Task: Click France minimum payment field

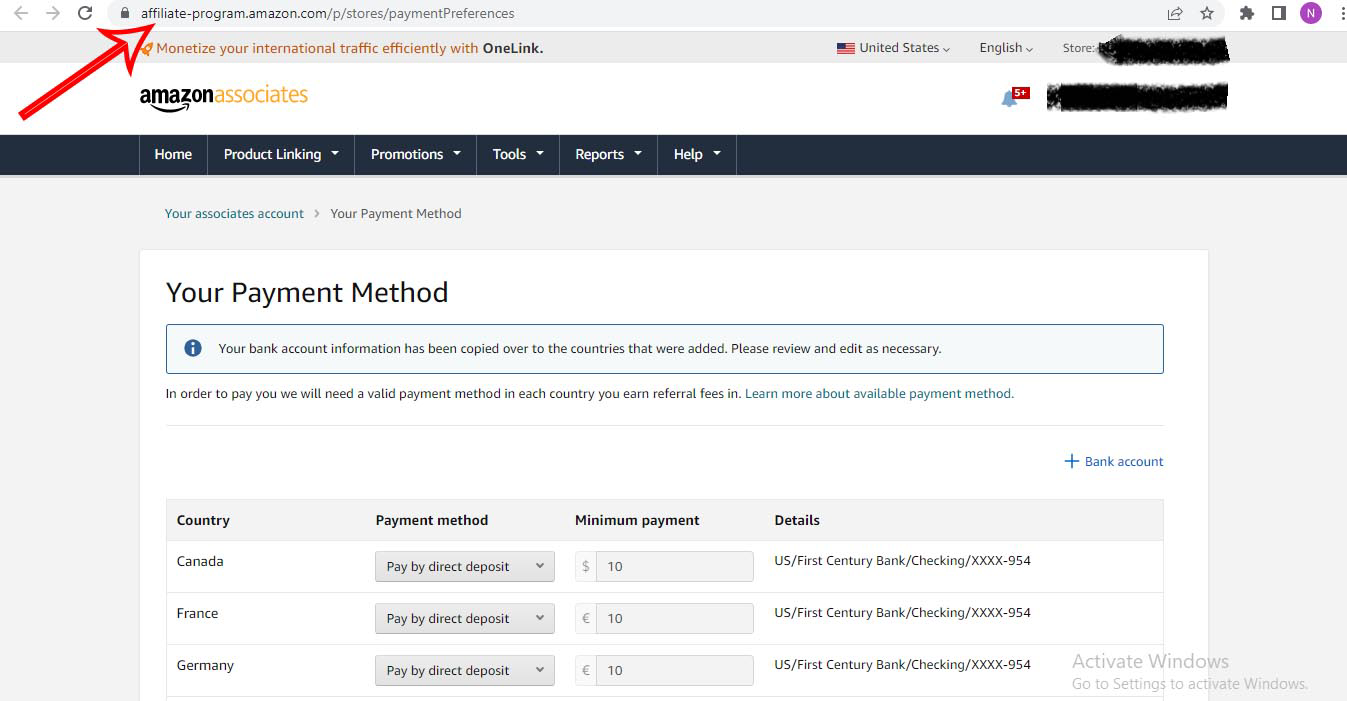Action: coord(674,618)
